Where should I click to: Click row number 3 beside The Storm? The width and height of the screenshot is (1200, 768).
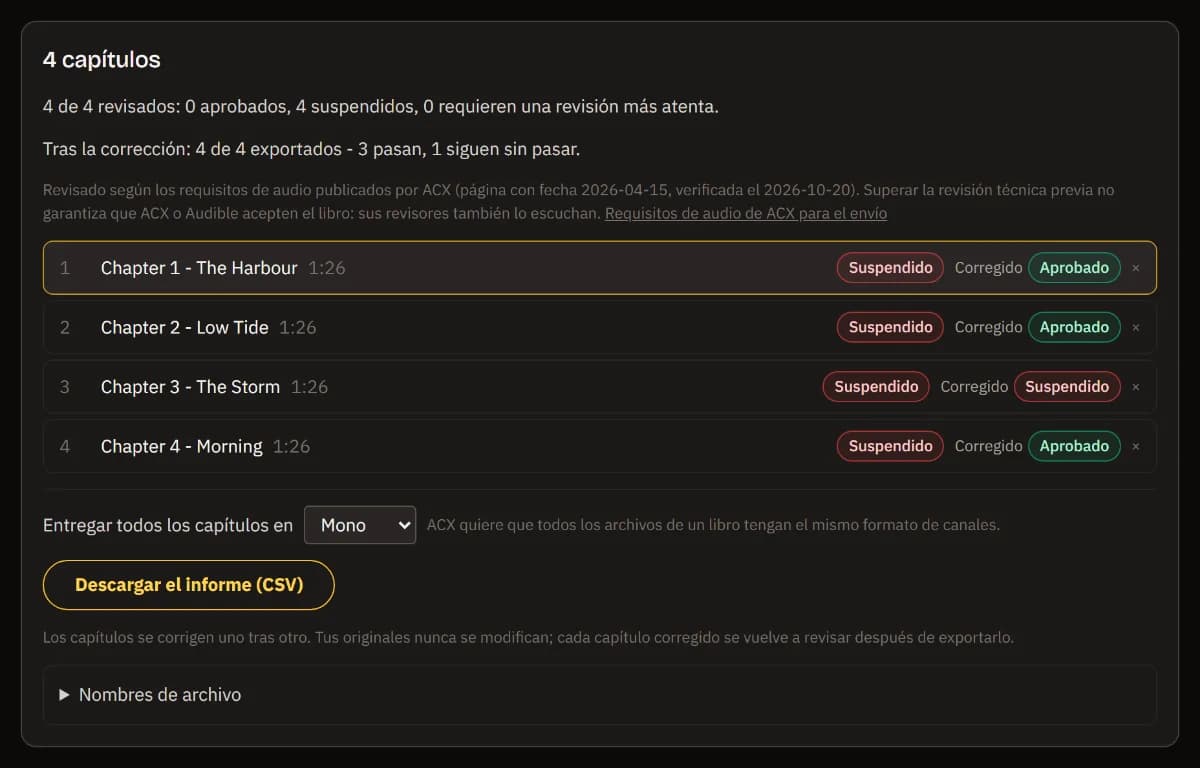(65, 387)
